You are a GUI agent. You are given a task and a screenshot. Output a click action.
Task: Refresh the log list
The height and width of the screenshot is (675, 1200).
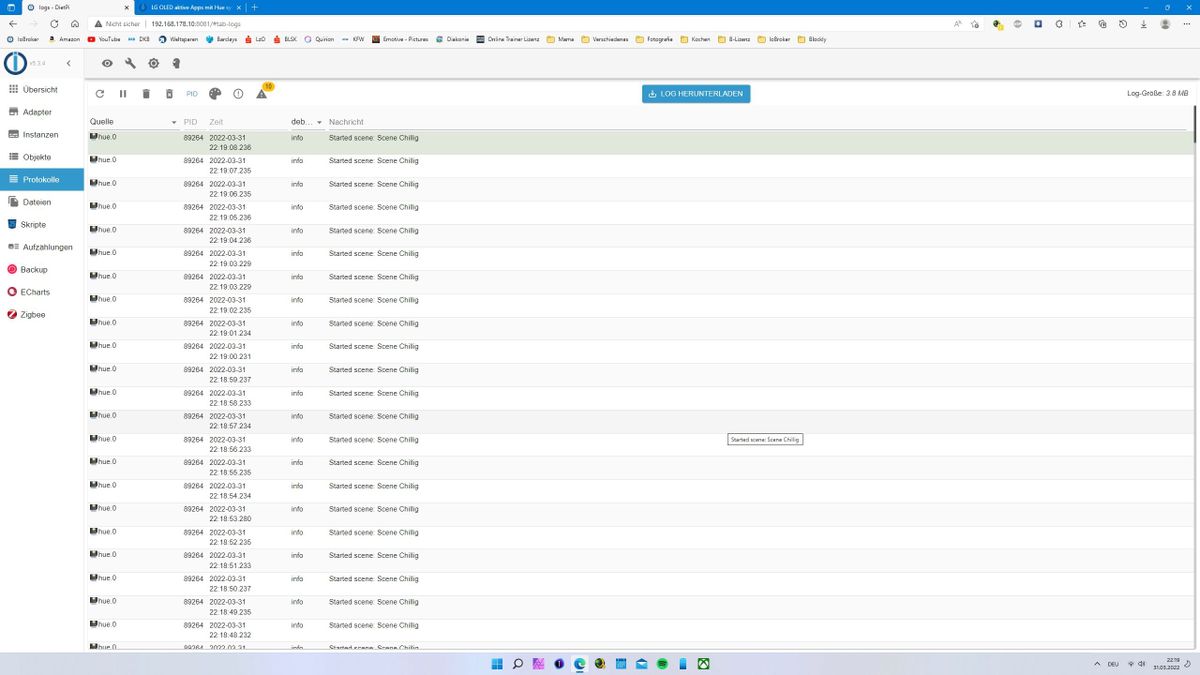tap(100, 94)
